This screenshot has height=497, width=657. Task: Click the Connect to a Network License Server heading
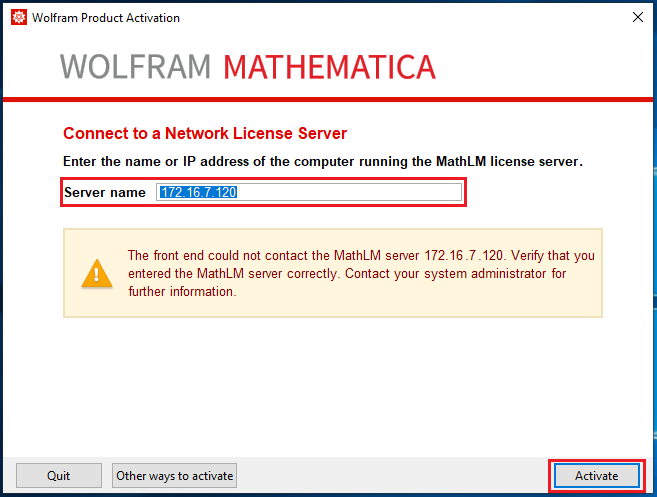[x=205, y=133]
